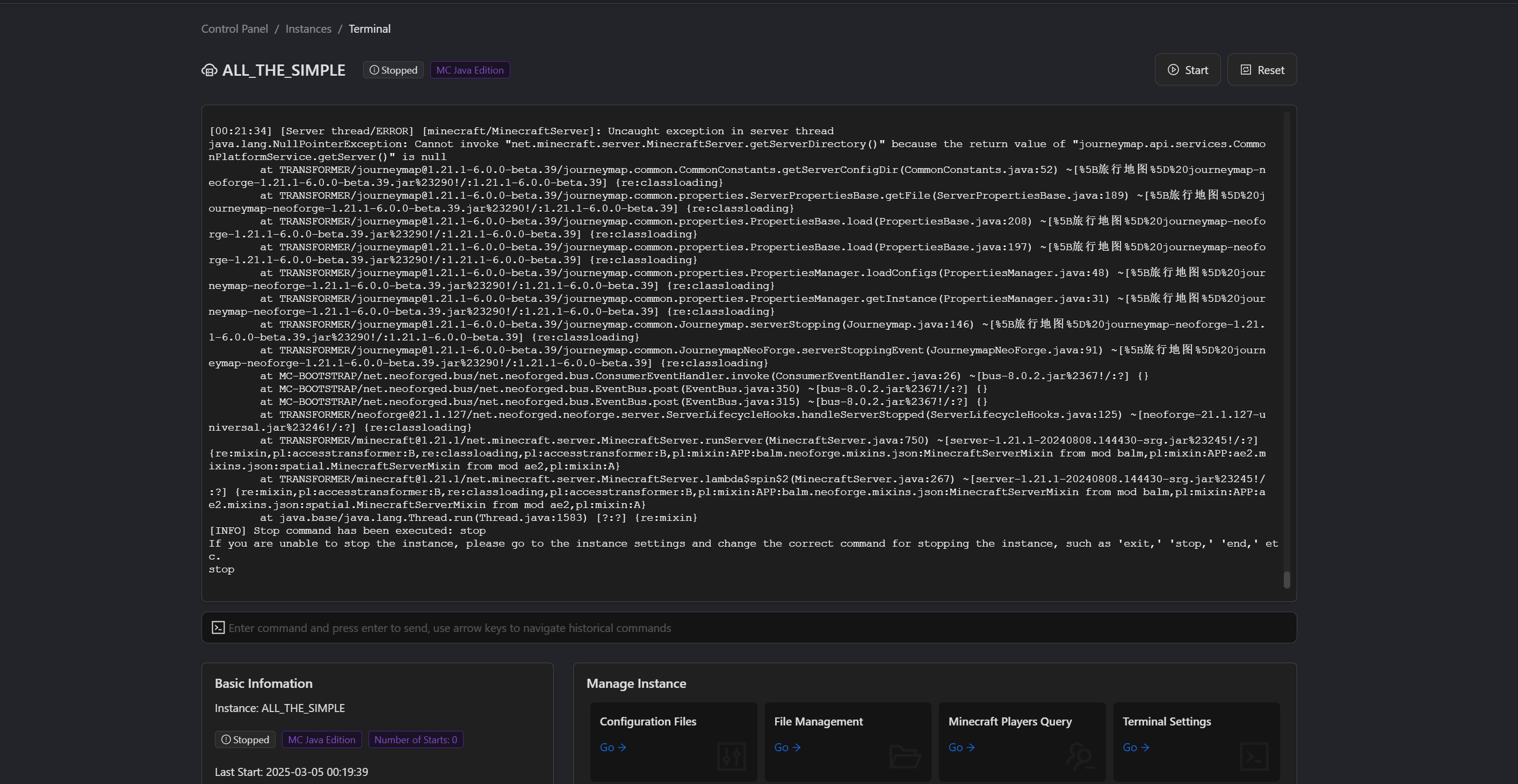The height and width of the screenshot is (784, 1518).
Task: Click the Basic Infomation heading
Action: coord(263,683)
